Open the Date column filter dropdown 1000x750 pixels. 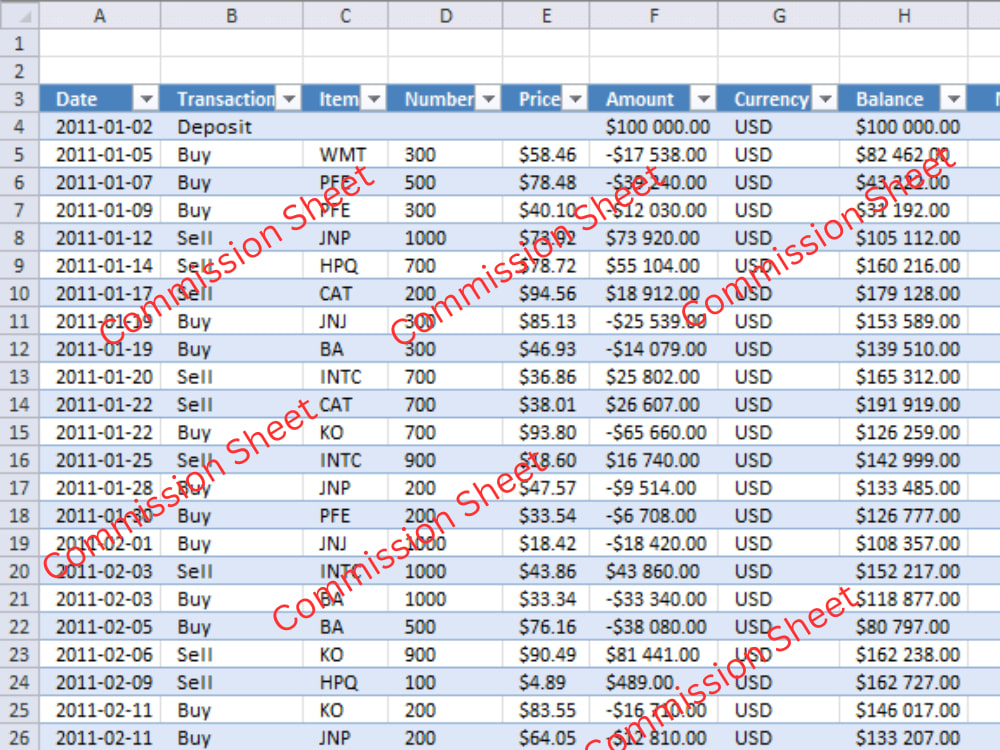(145, 99)
